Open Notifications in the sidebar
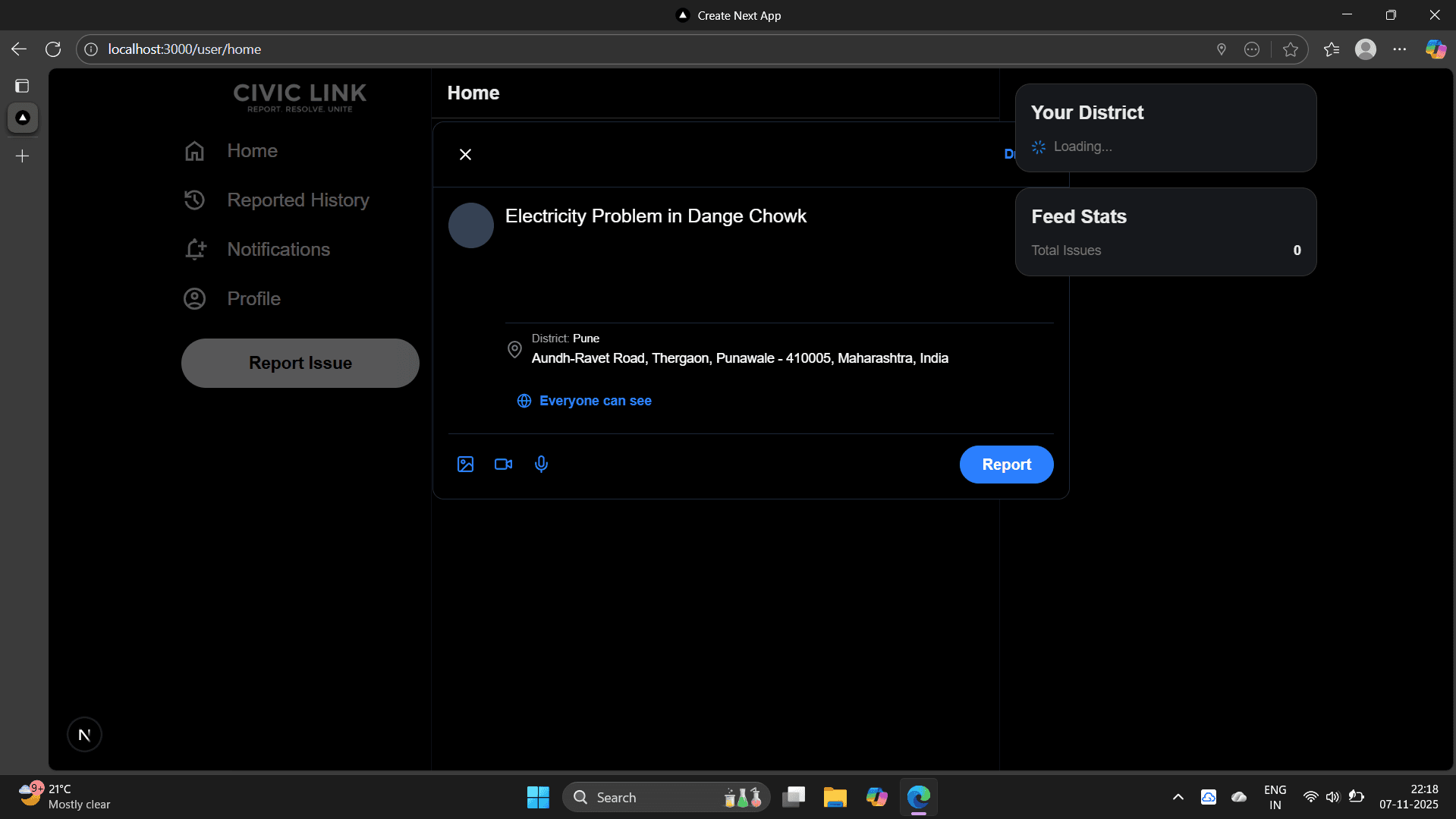 click(x=278, y=249)
